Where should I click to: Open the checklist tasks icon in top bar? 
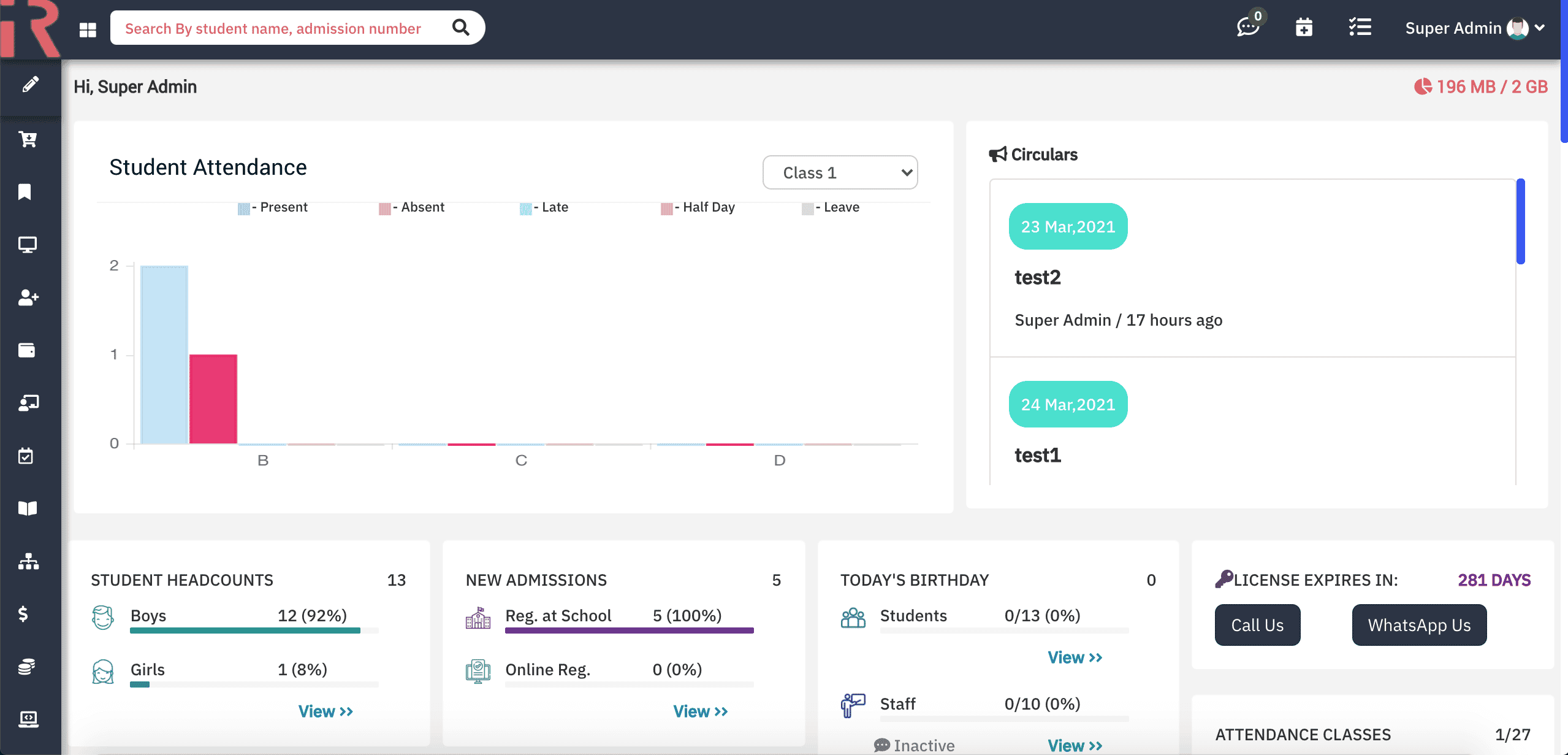point(1360,27)
